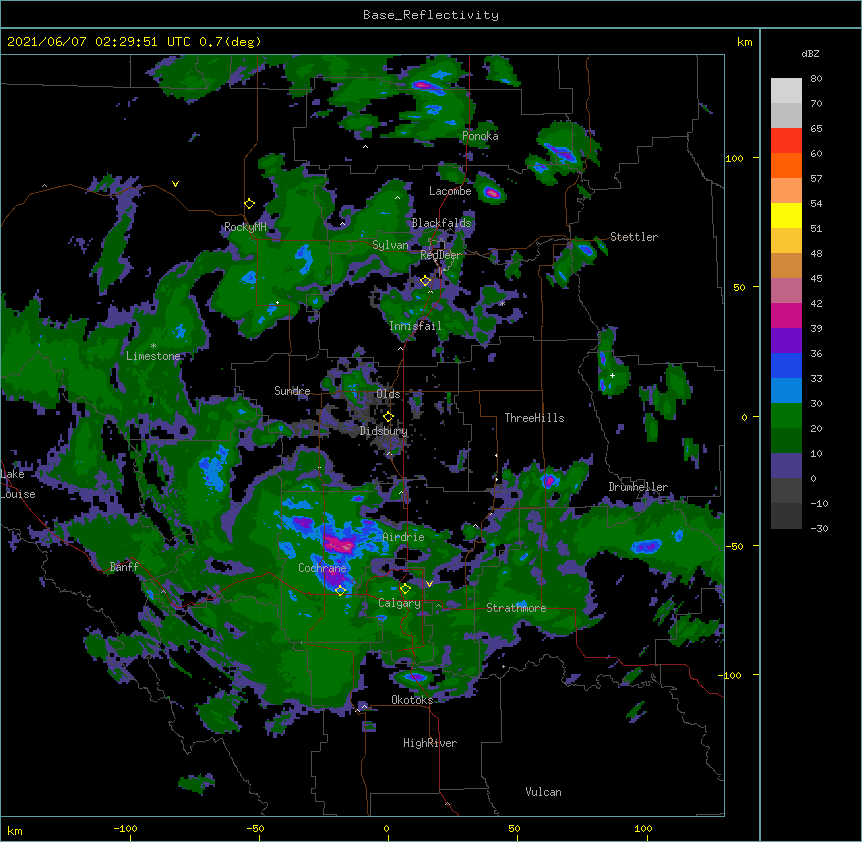Select the Banff town label
The width and height of the screenshot is (862, 842).
(124, 567)
